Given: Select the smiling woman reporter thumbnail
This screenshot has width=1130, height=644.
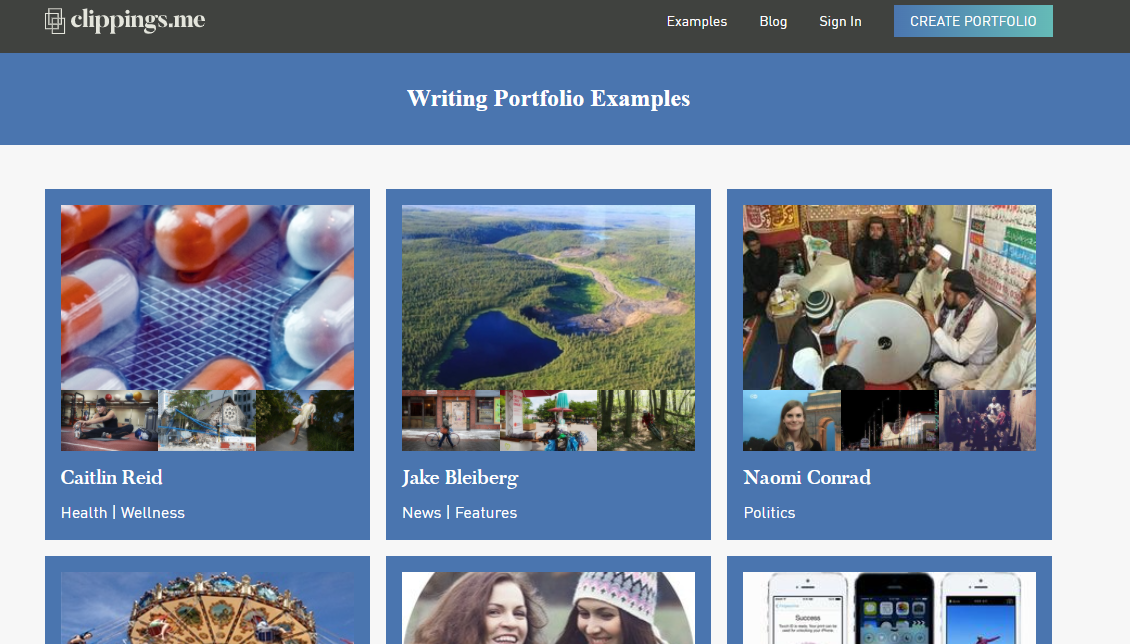Looking at the screenshot, I should click(791, 421).
